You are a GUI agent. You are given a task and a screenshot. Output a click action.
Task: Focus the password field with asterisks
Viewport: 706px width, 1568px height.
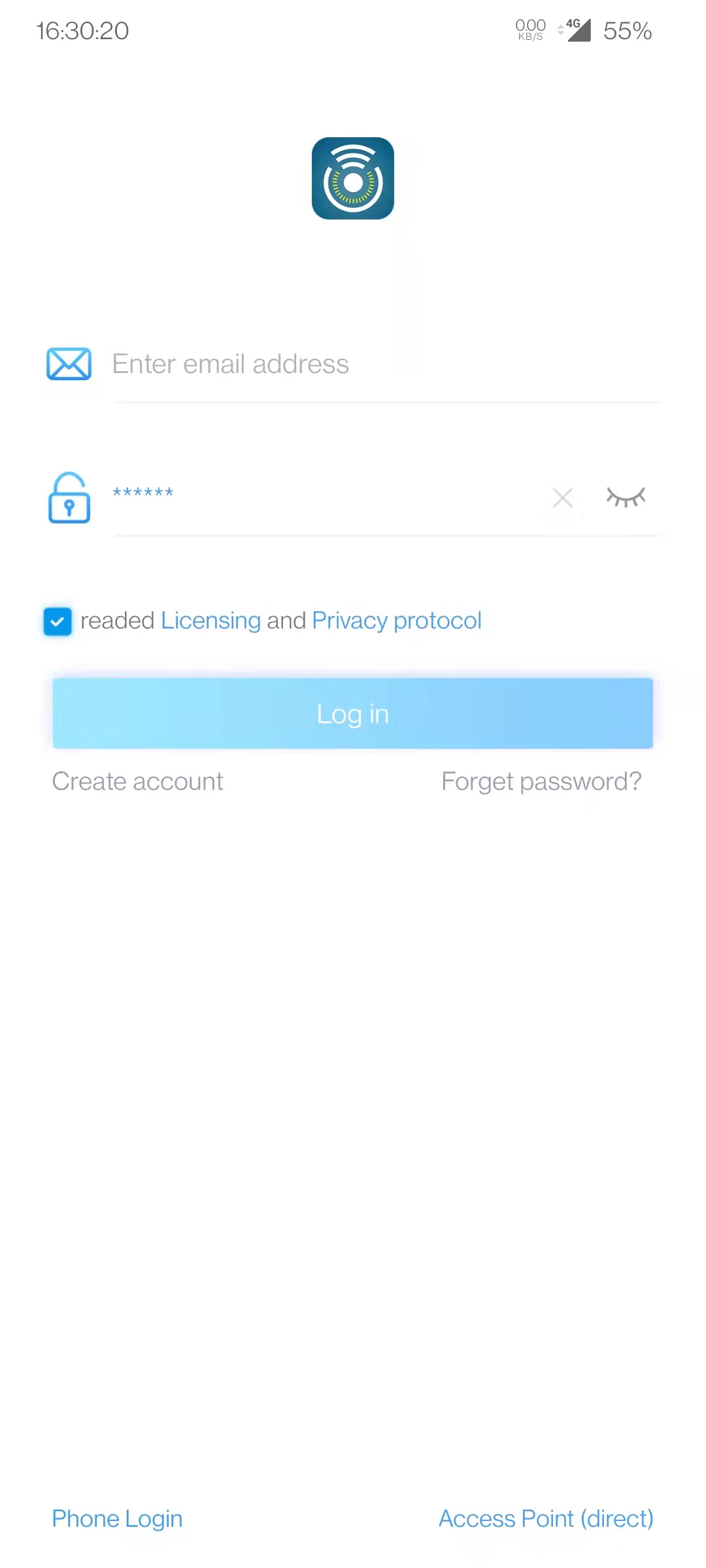(327, 495)
